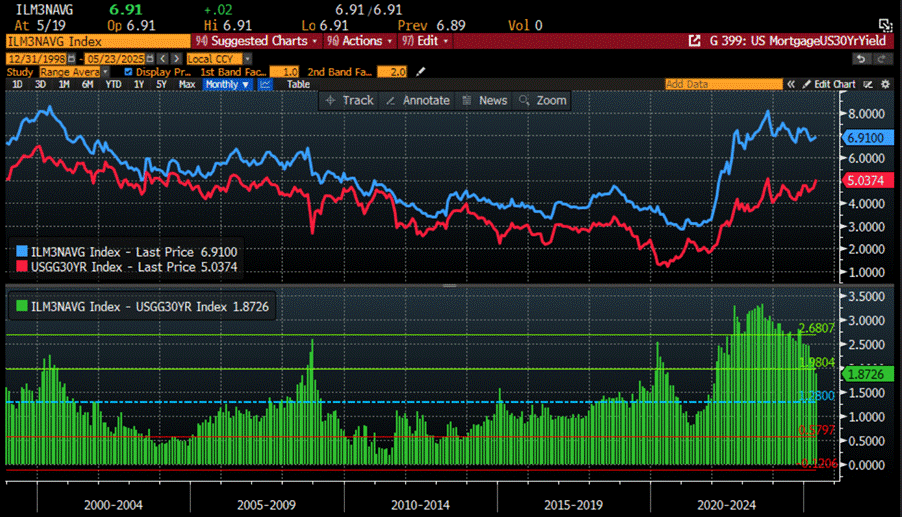Select the 1D time range
The width and height of the screenshot is (902, 517).
pos(17,85)
